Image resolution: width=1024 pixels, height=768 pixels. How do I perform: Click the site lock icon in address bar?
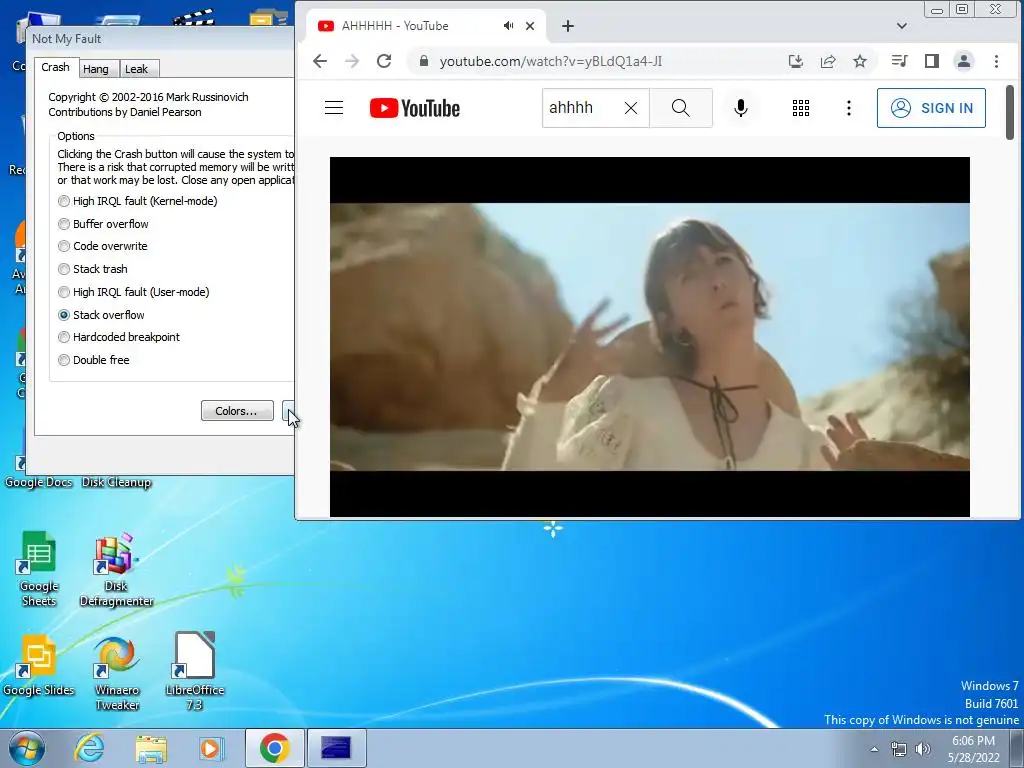pos(424,61)
